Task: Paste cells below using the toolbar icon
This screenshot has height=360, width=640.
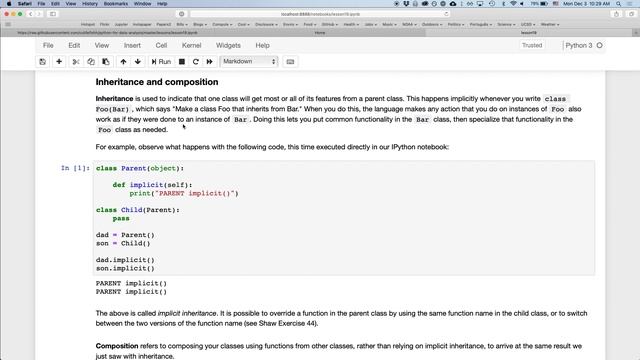Action: point(106,62)
